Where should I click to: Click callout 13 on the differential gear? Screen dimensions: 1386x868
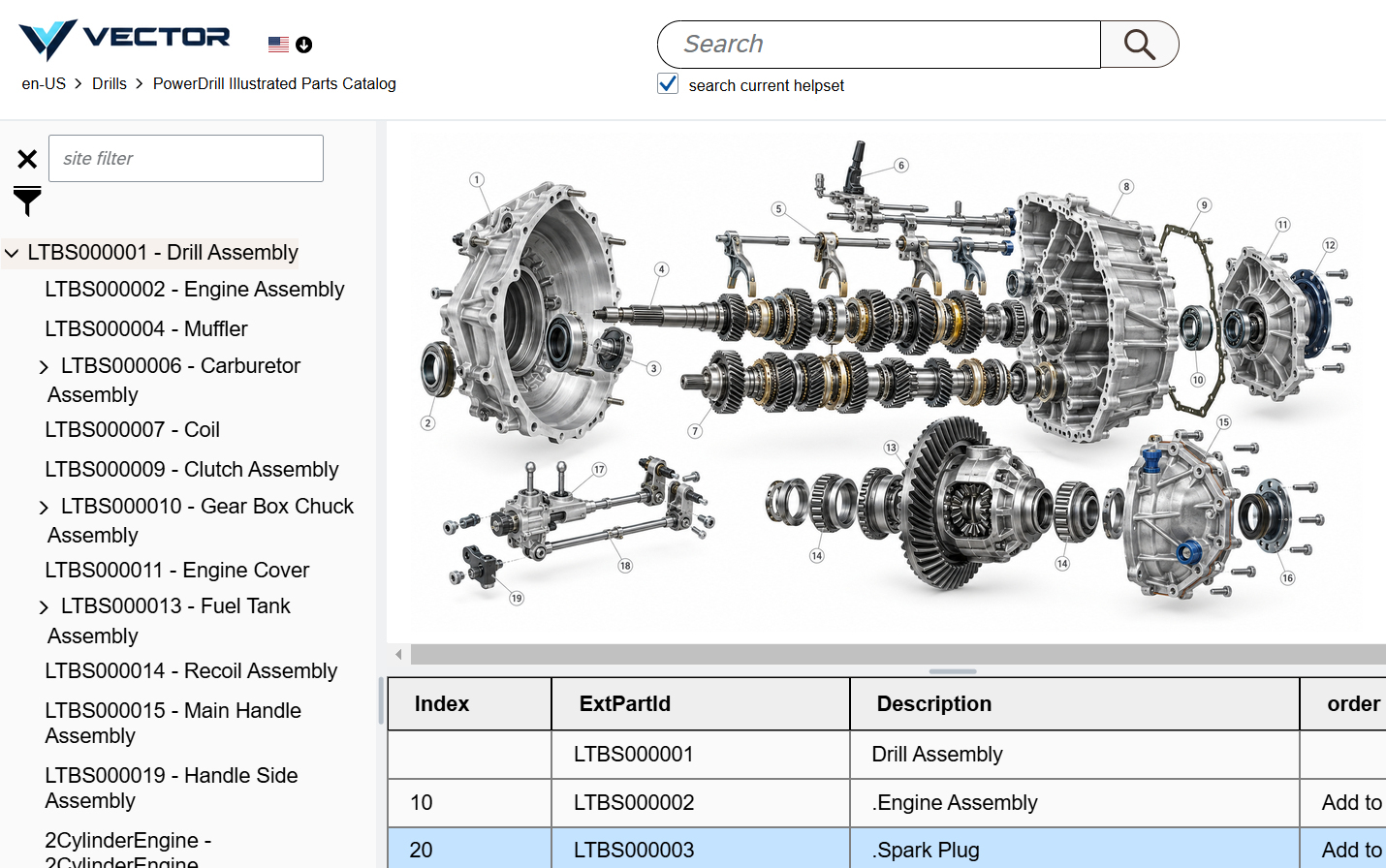[891, 448]
